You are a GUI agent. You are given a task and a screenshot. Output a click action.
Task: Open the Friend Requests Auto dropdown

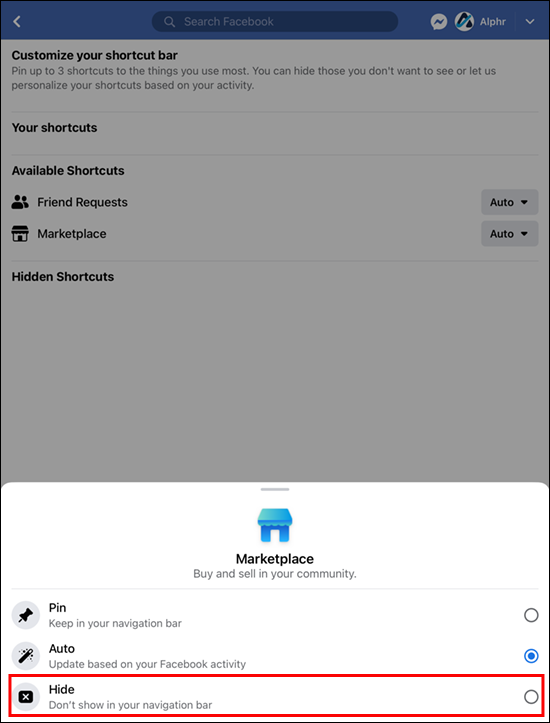click(509, 202)
